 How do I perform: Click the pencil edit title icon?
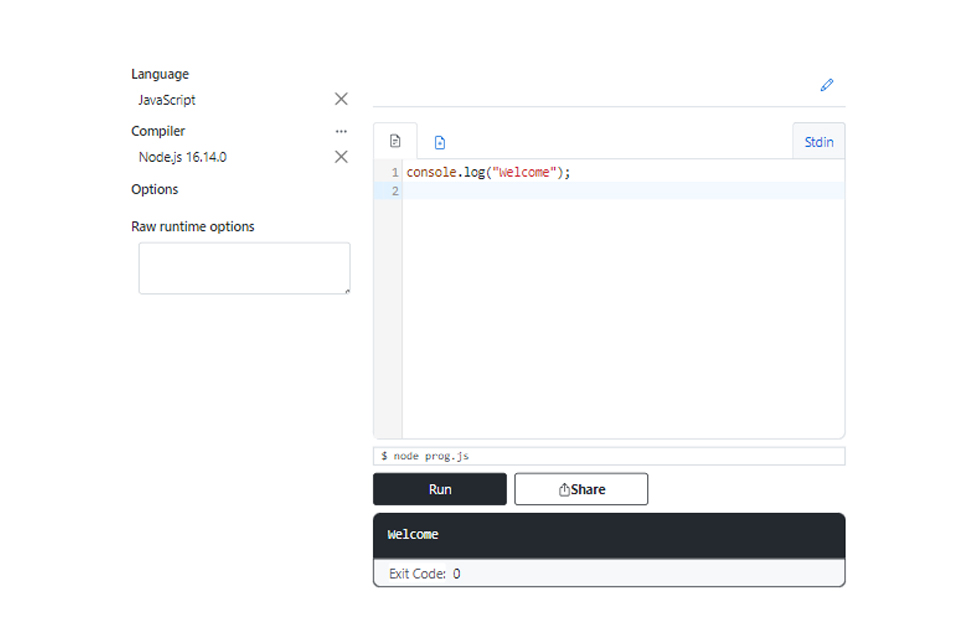point(827,85)
